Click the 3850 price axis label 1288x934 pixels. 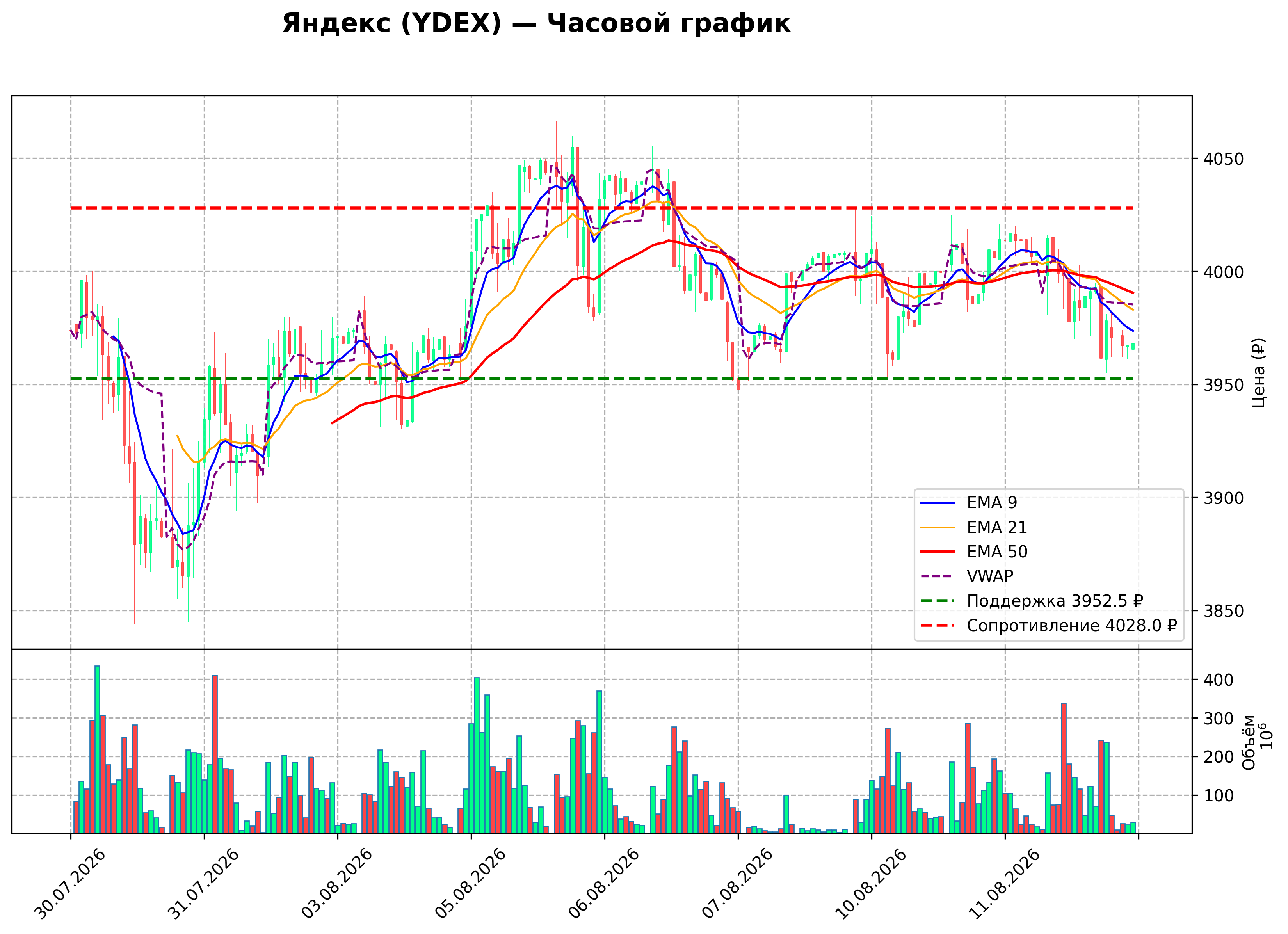(x=1223, y=611)
